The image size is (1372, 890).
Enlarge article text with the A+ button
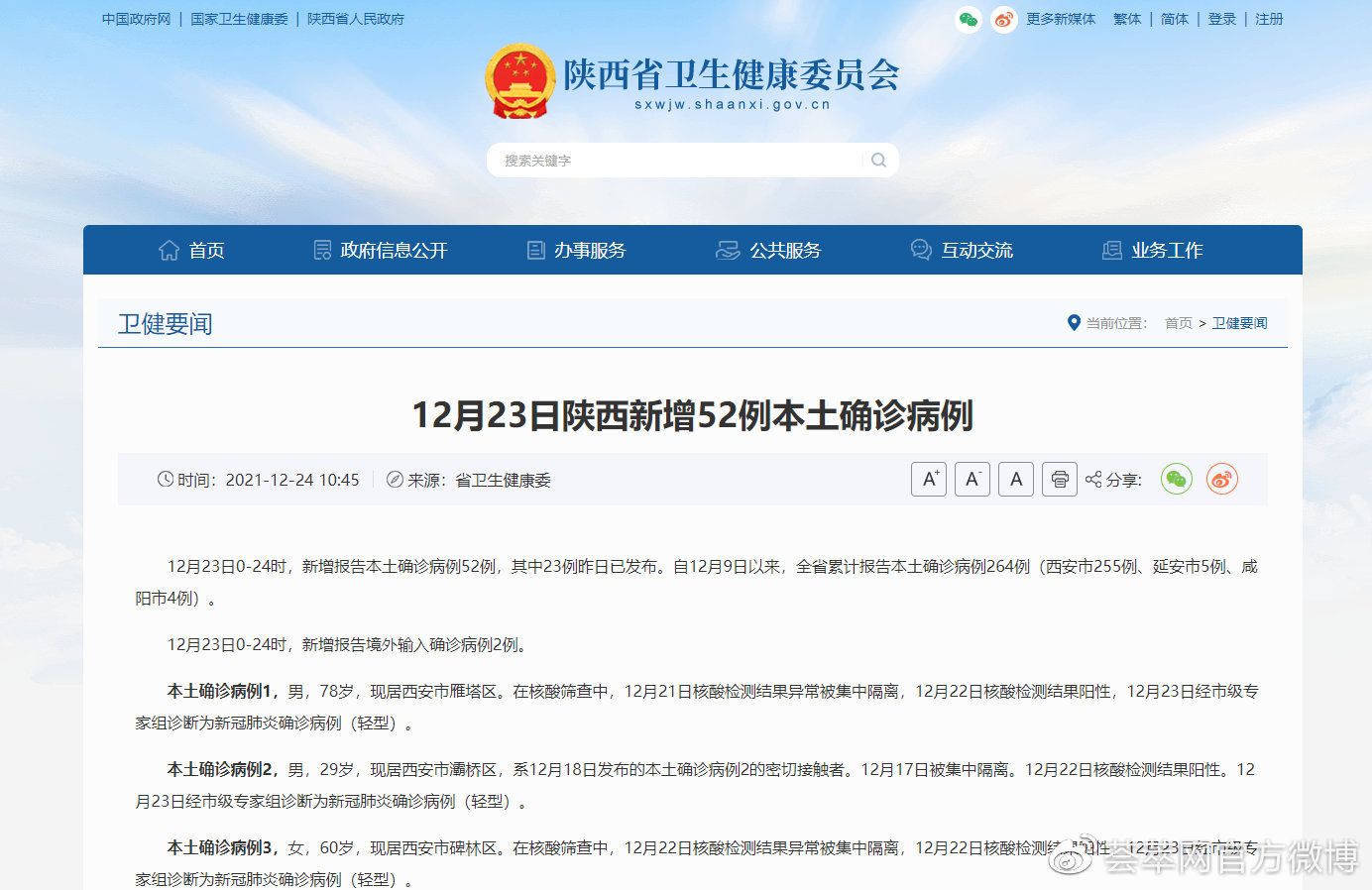pyautogui.click(x=928, y=479)
